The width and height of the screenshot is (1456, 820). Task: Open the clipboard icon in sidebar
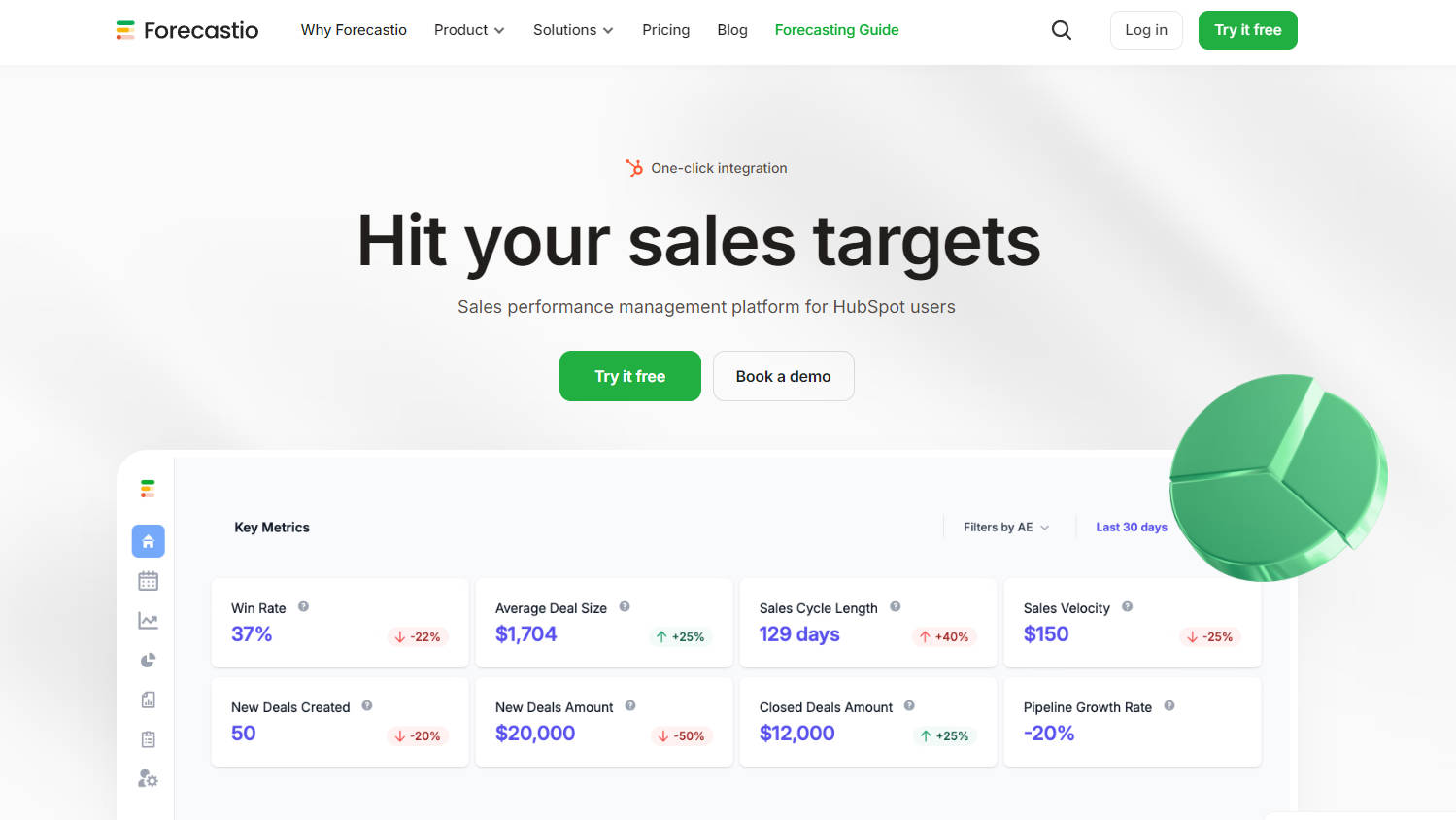pos(149,739)
